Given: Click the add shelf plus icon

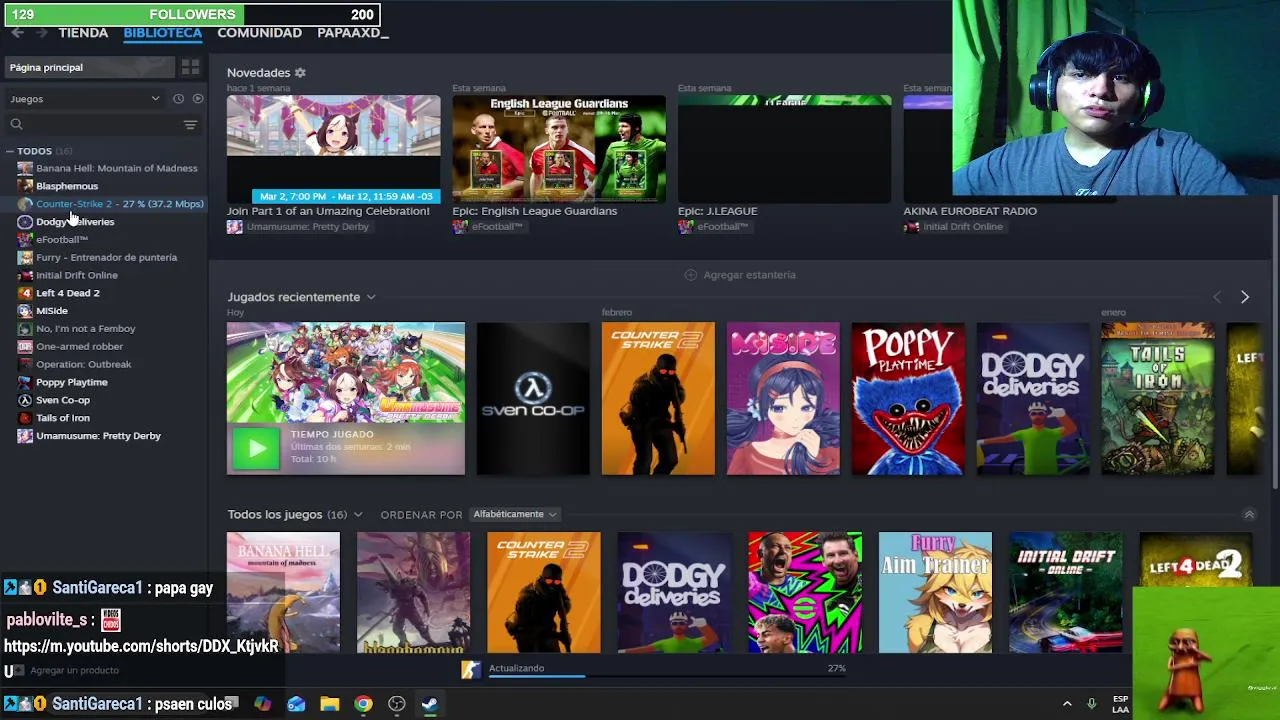Looking at the screenshot, I should tap(690, 275).
